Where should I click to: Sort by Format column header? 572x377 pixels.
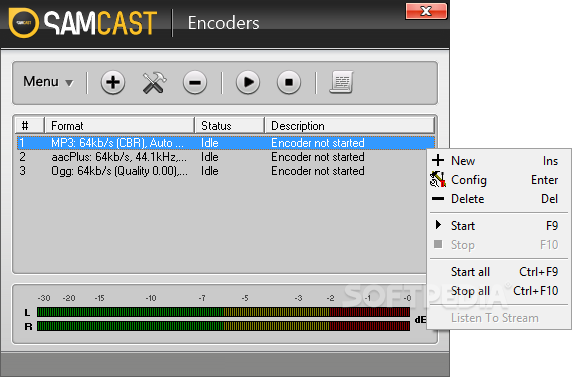(119, 126)
